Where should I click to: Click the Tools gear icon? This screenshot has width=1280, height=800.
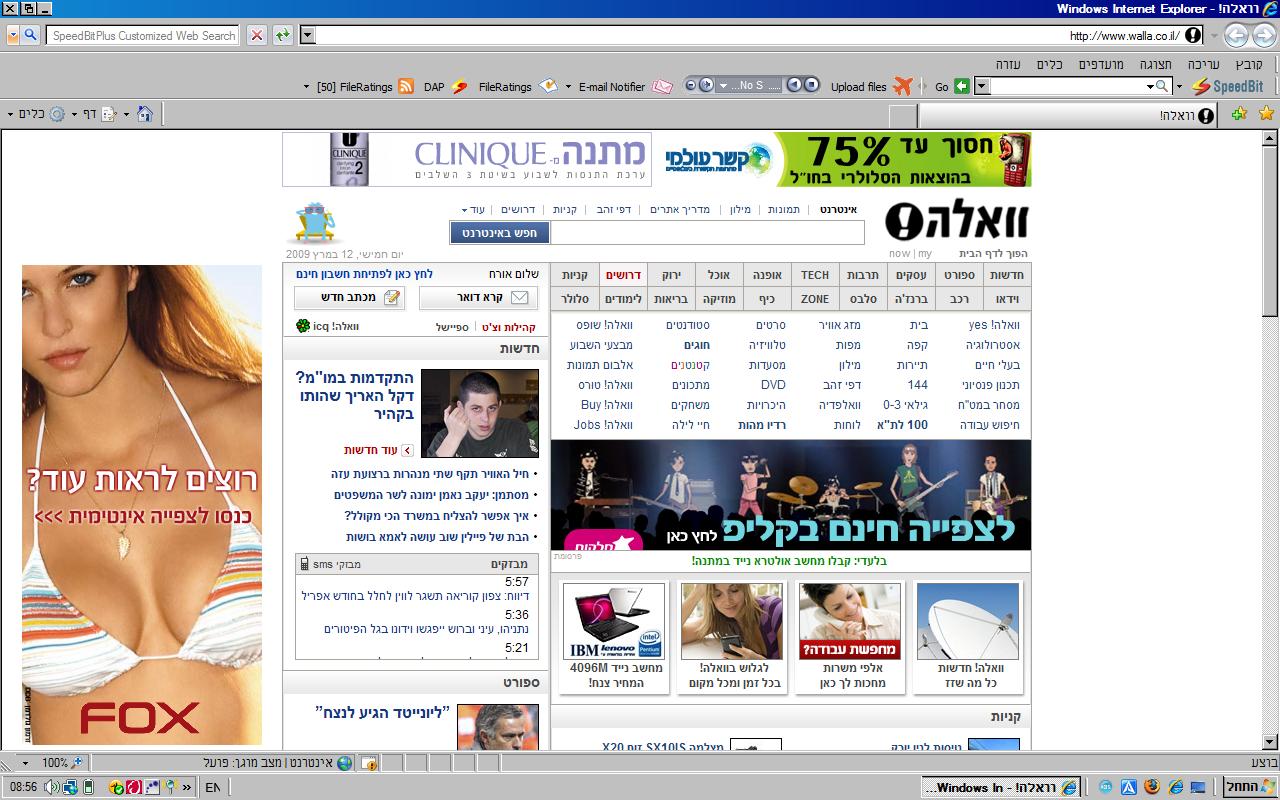[57, 114]
